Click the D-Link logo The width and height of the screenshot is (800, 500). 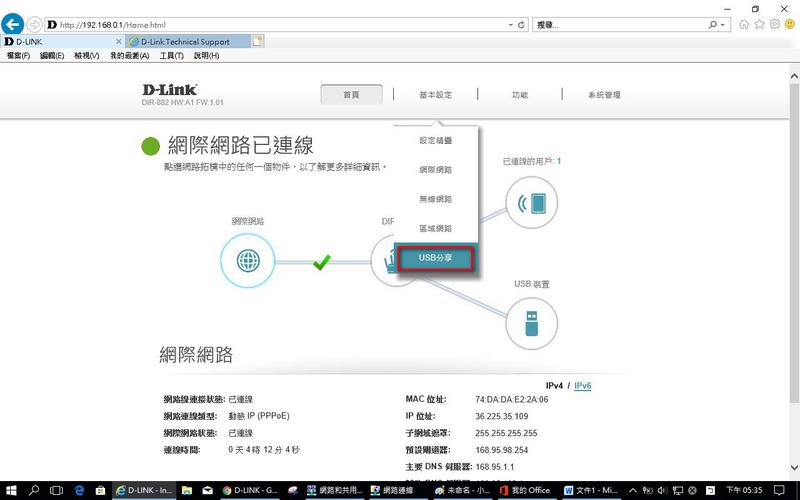170,89
